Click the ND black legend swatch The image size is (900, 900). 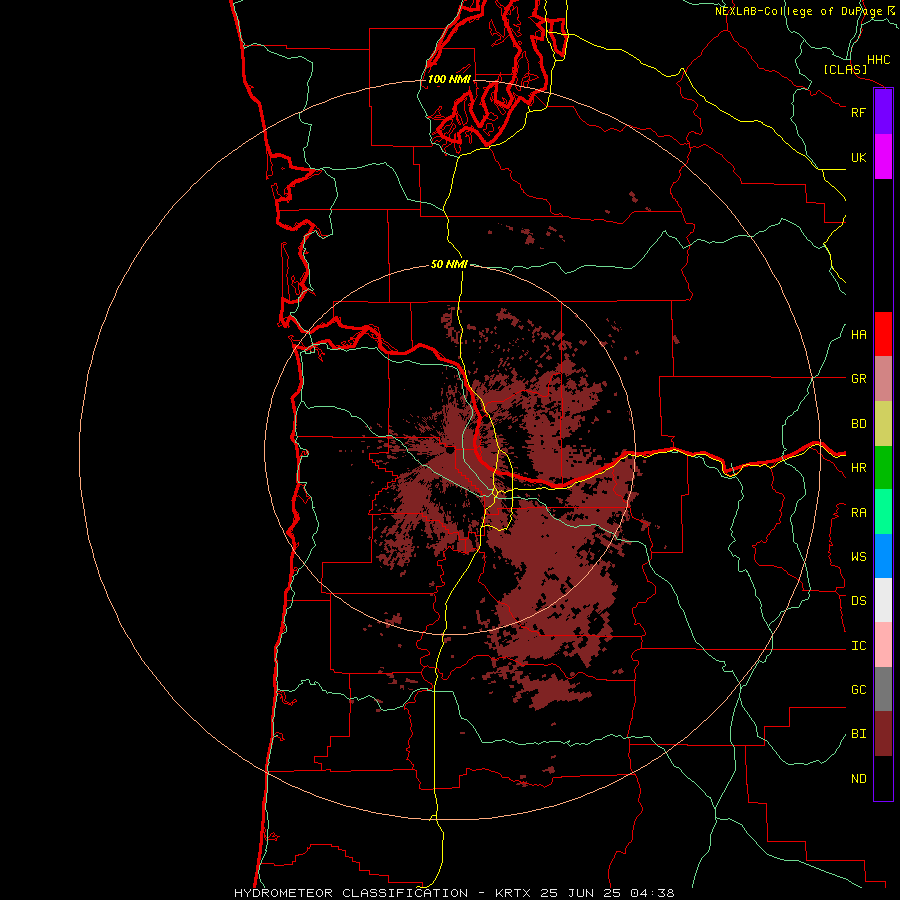click(883, 778)
